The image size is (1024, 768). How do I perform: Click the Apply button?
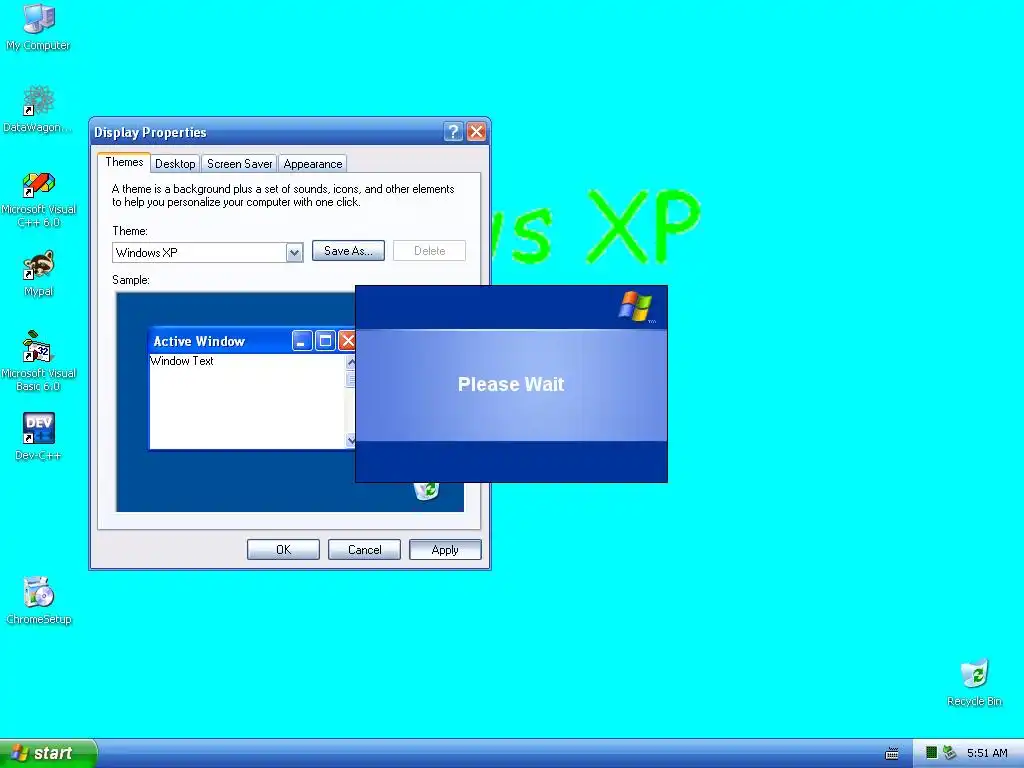(445, 550)
